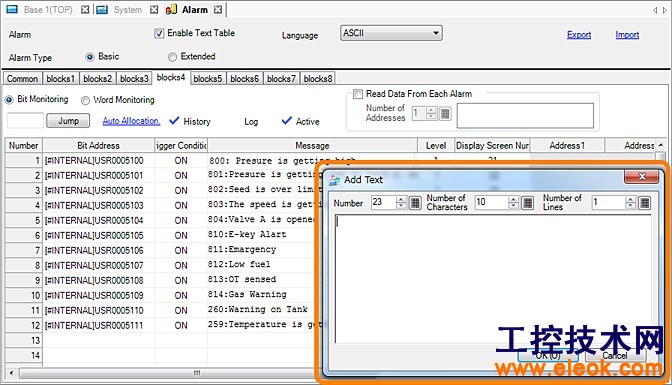
Task: Select Bit Monitoring option
Action: click(9, 99)
